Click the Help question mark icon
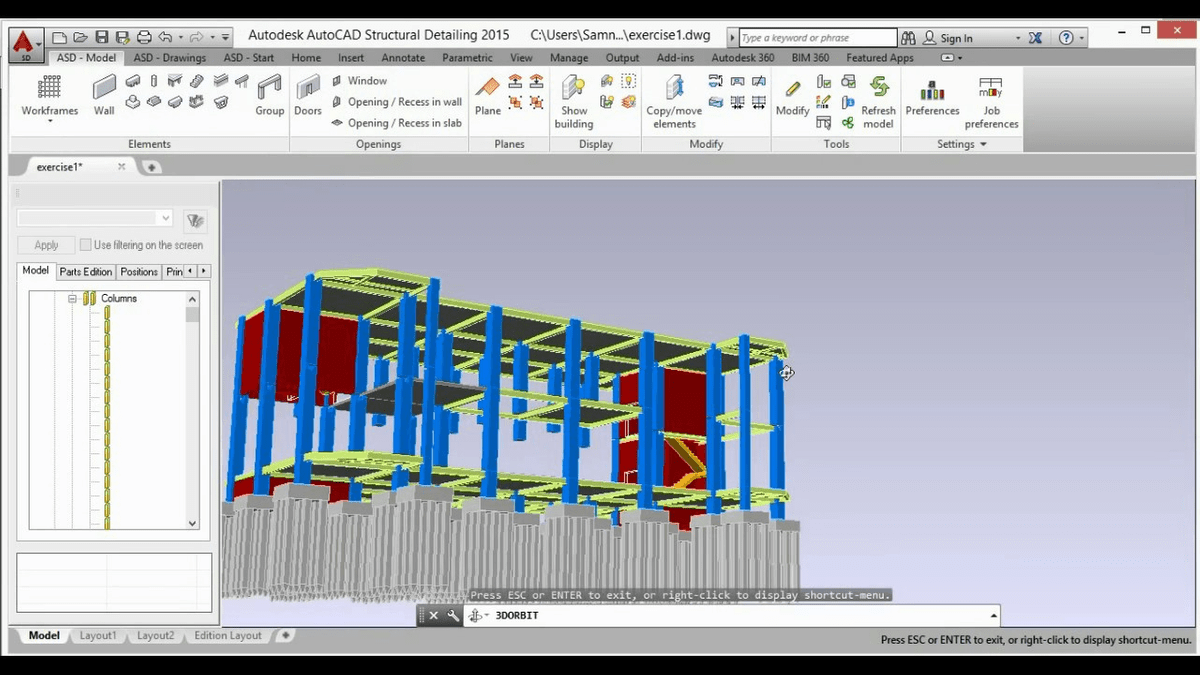Viewport: 1200px width, 675px height. click(x=1066, y=38)
